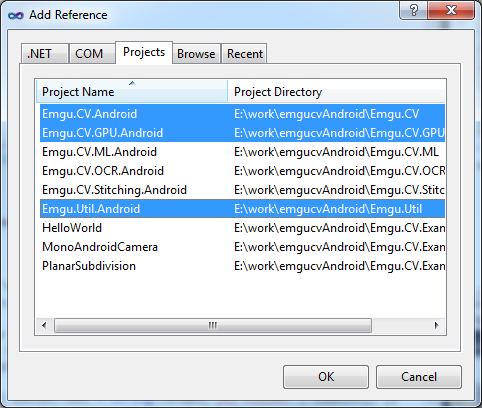The width and height of the screenshot is (482, 408).
Task: Click the Cancel button
Action: coord(419,377)
